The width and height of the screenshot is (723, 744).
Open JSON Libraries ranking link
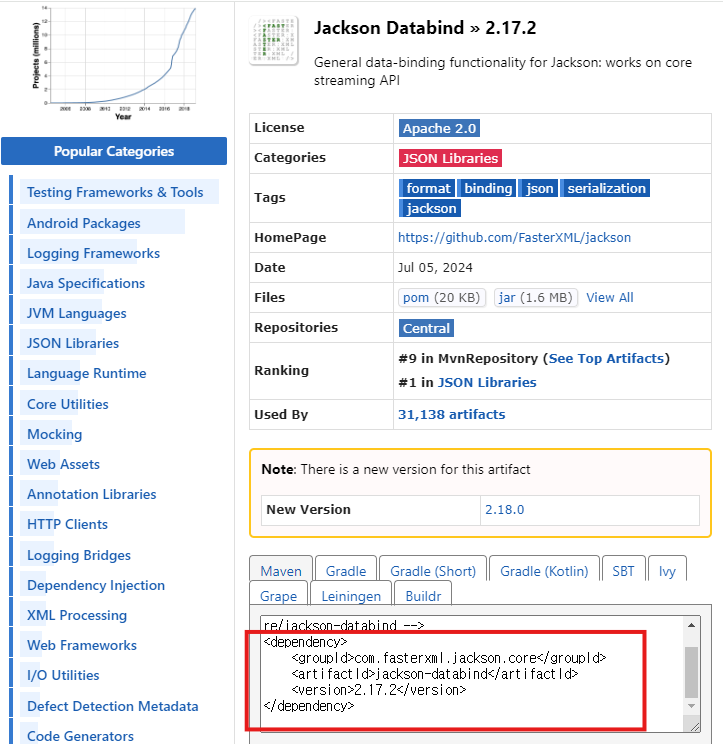click(487, 382)
